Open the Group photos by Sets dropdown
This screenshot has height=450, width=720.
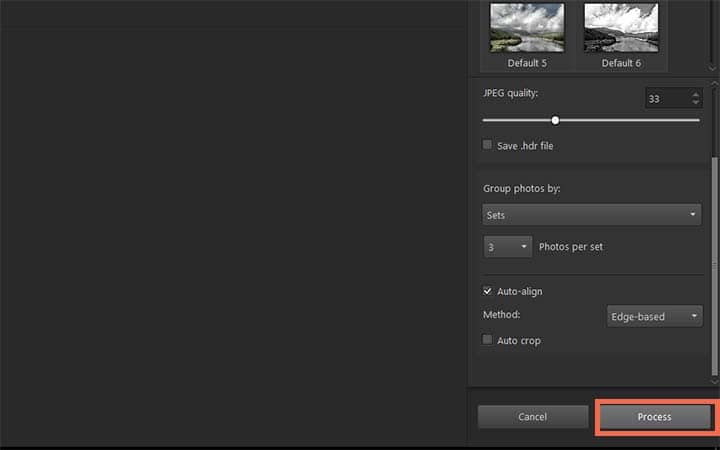pos(591,215)
